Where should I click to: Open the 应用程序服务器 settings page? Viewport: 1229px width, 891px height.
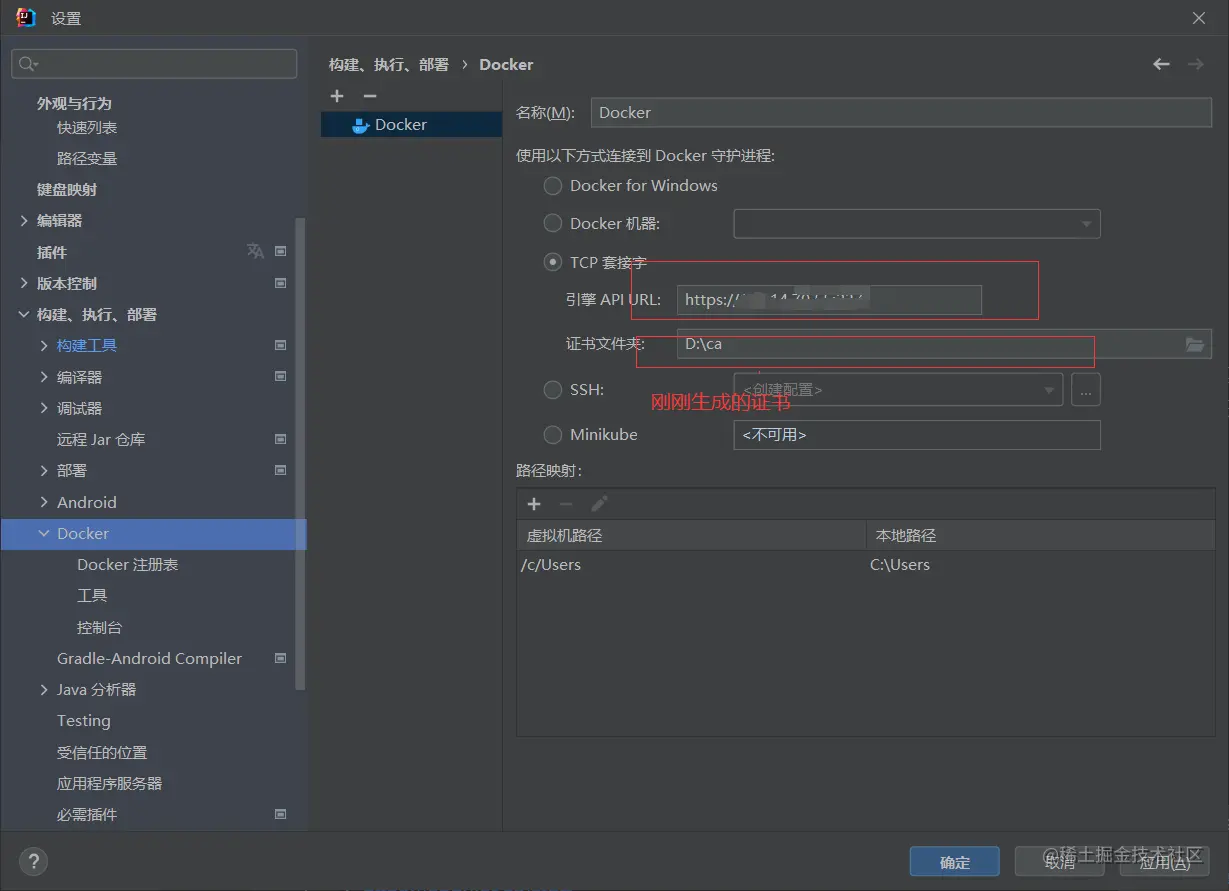click(x=109, y=783)
